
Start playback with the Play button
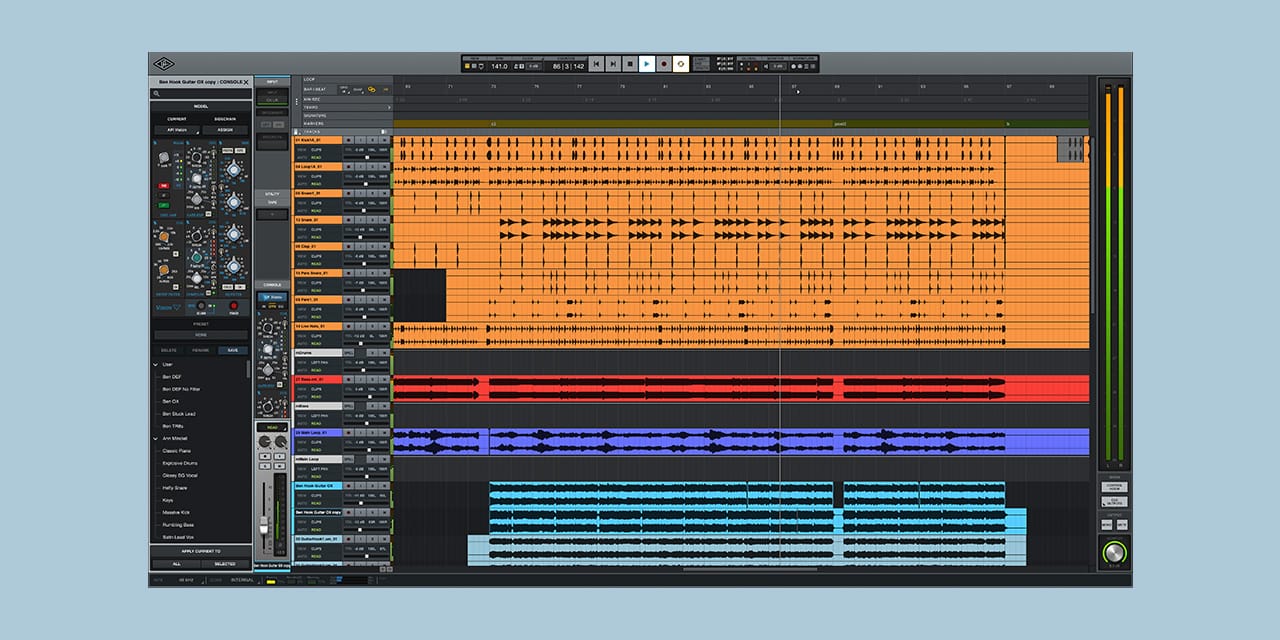click(x=646, y=63)
